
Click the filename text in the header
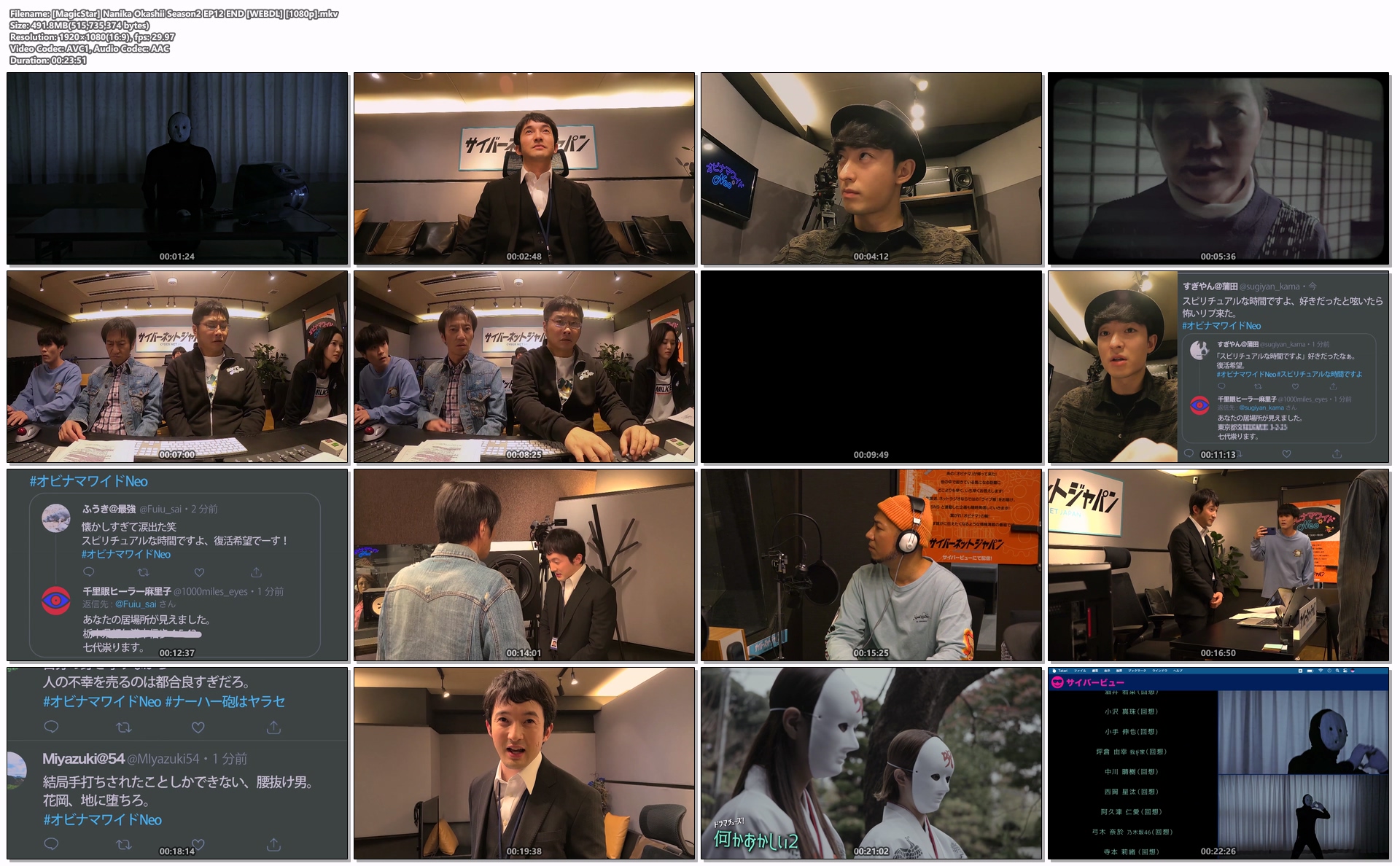tap(174, 13)
